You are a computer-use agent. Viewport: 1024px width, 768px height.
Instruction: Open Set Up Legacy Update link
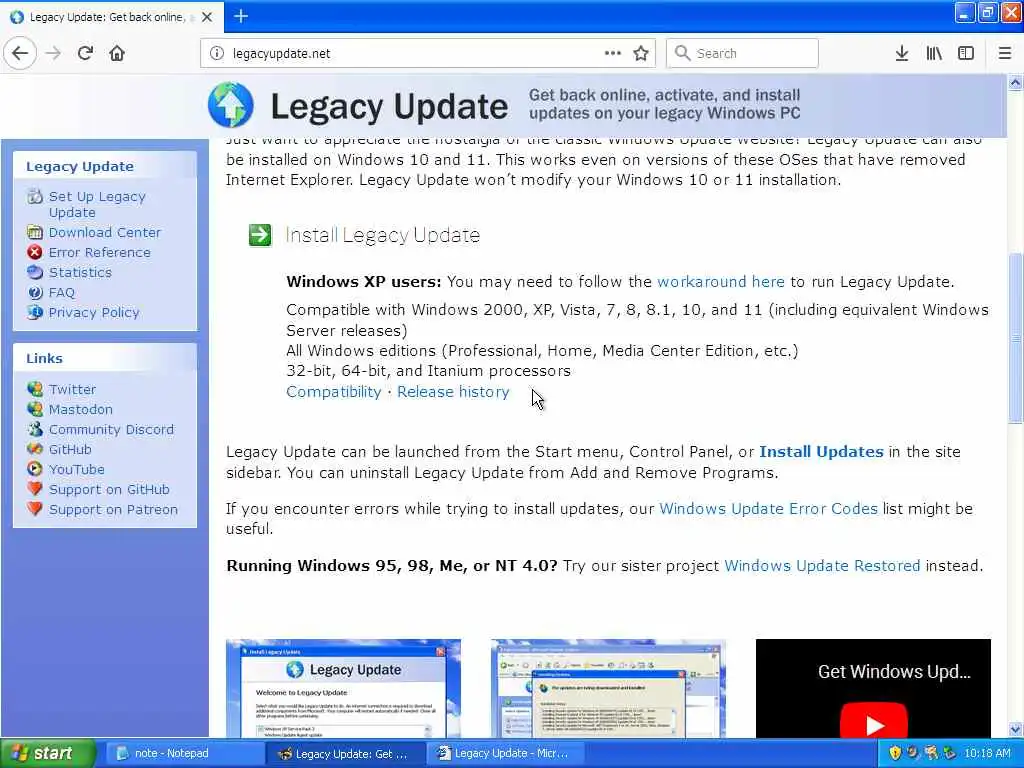(97, 204)
